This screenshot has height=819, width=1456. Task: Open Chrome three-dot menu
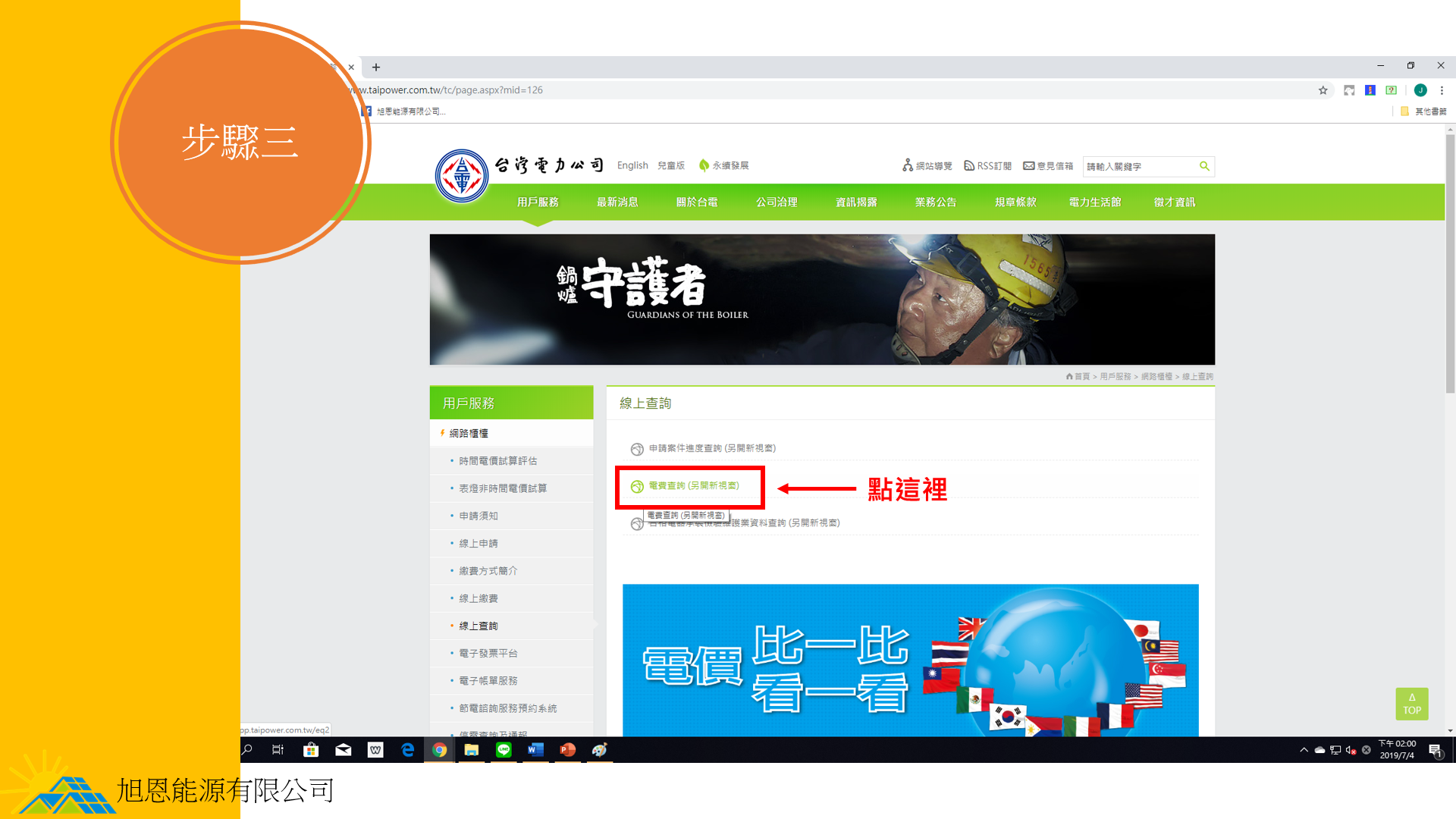pyautogui.click(x=1442, y=90)
